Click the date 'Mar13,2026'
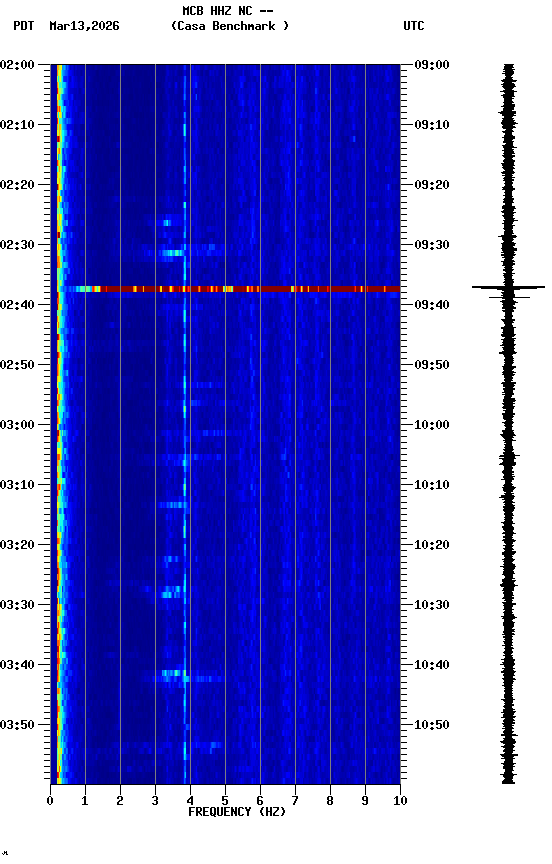 tap(84, 26)
